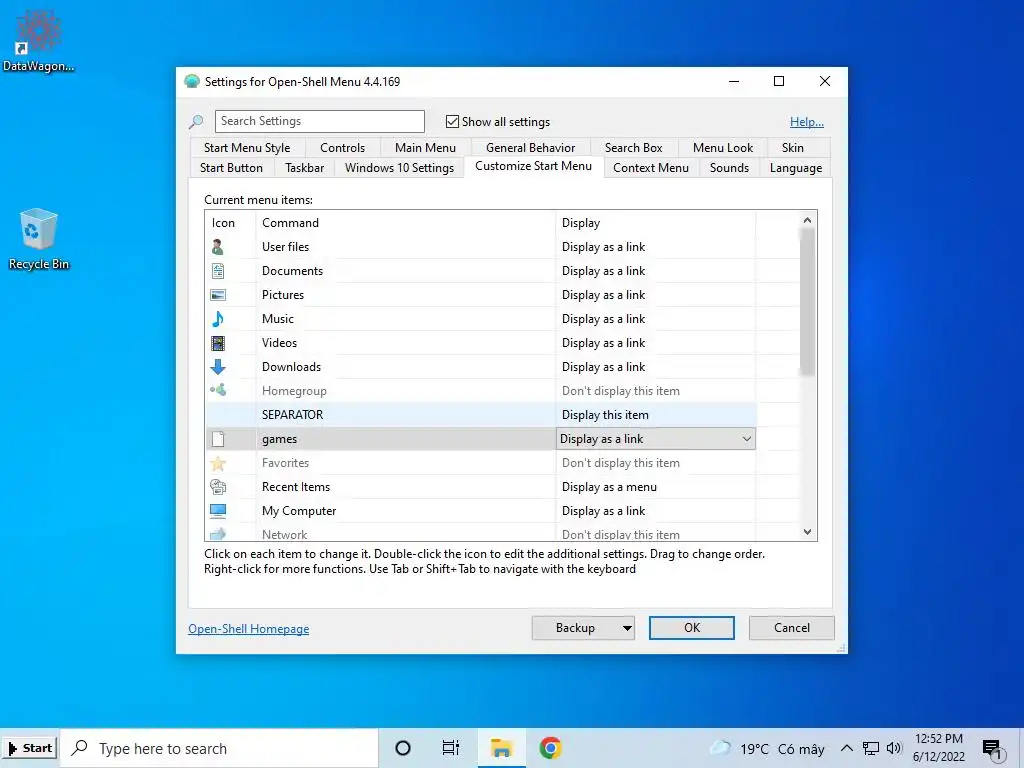This screenshot has height=768, width=1024.
Task: Click the Search Settings input field
Action: tap(319, 121)
